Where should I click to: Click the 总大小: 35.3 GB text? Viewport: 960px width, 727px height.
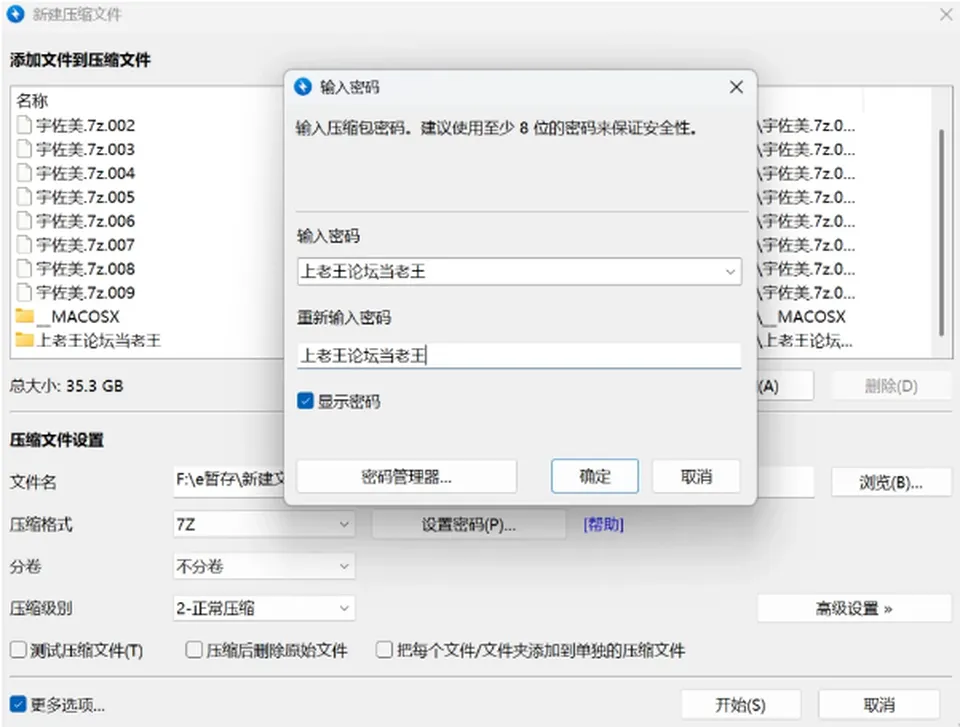coord(66,386)
